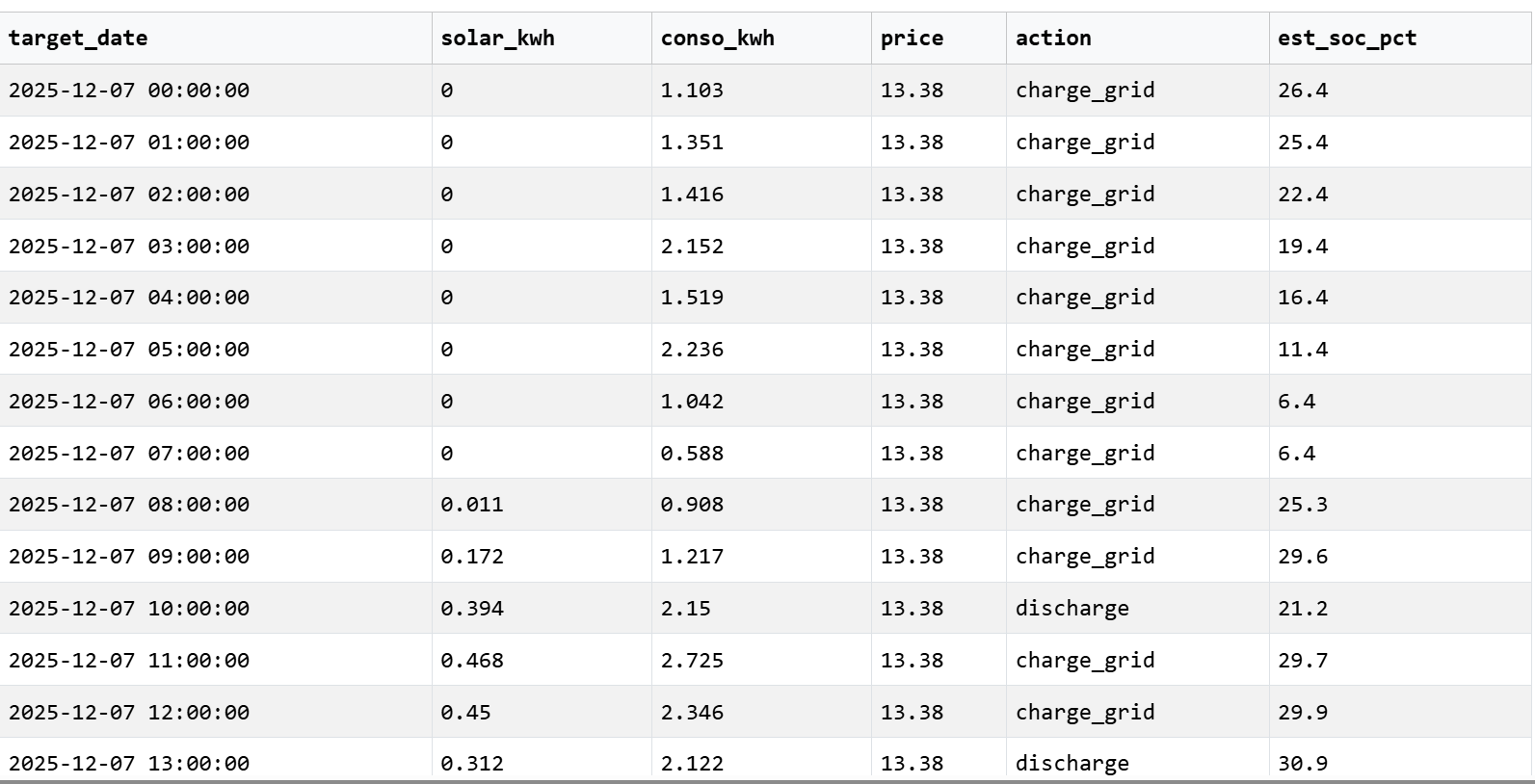
Task: Select the 2025-12-07 00:00:00 date cell
Action: click(x=129, y=91)
